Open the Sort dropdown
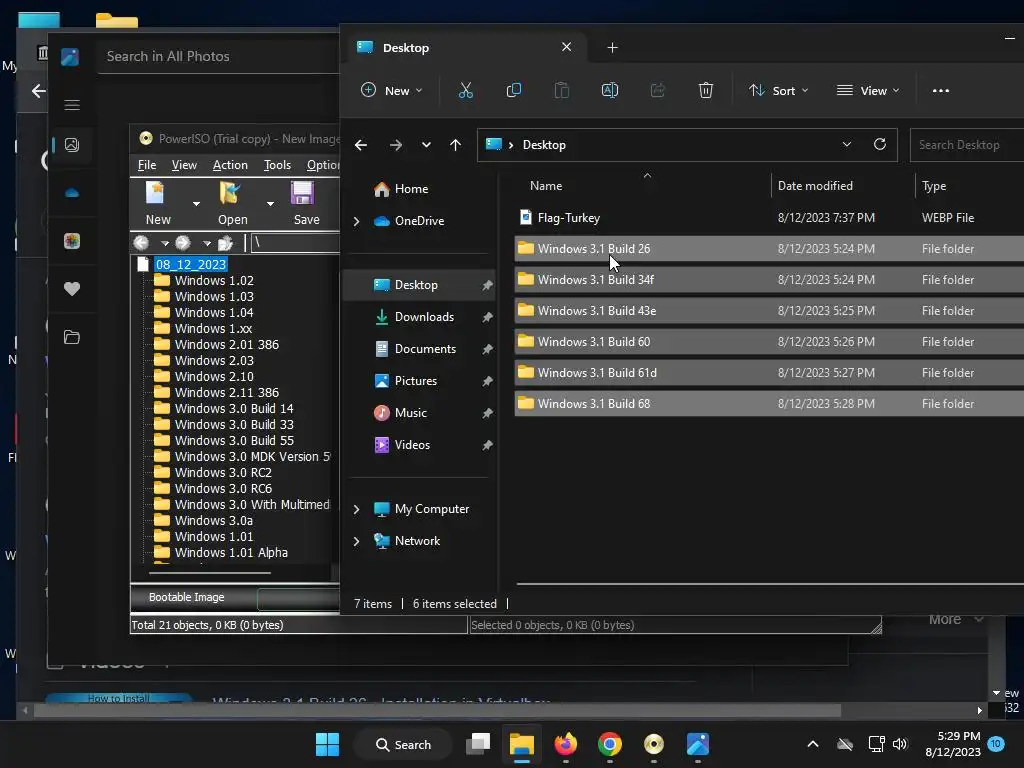Screen dimensions: 1024x768 pos(778,91)
